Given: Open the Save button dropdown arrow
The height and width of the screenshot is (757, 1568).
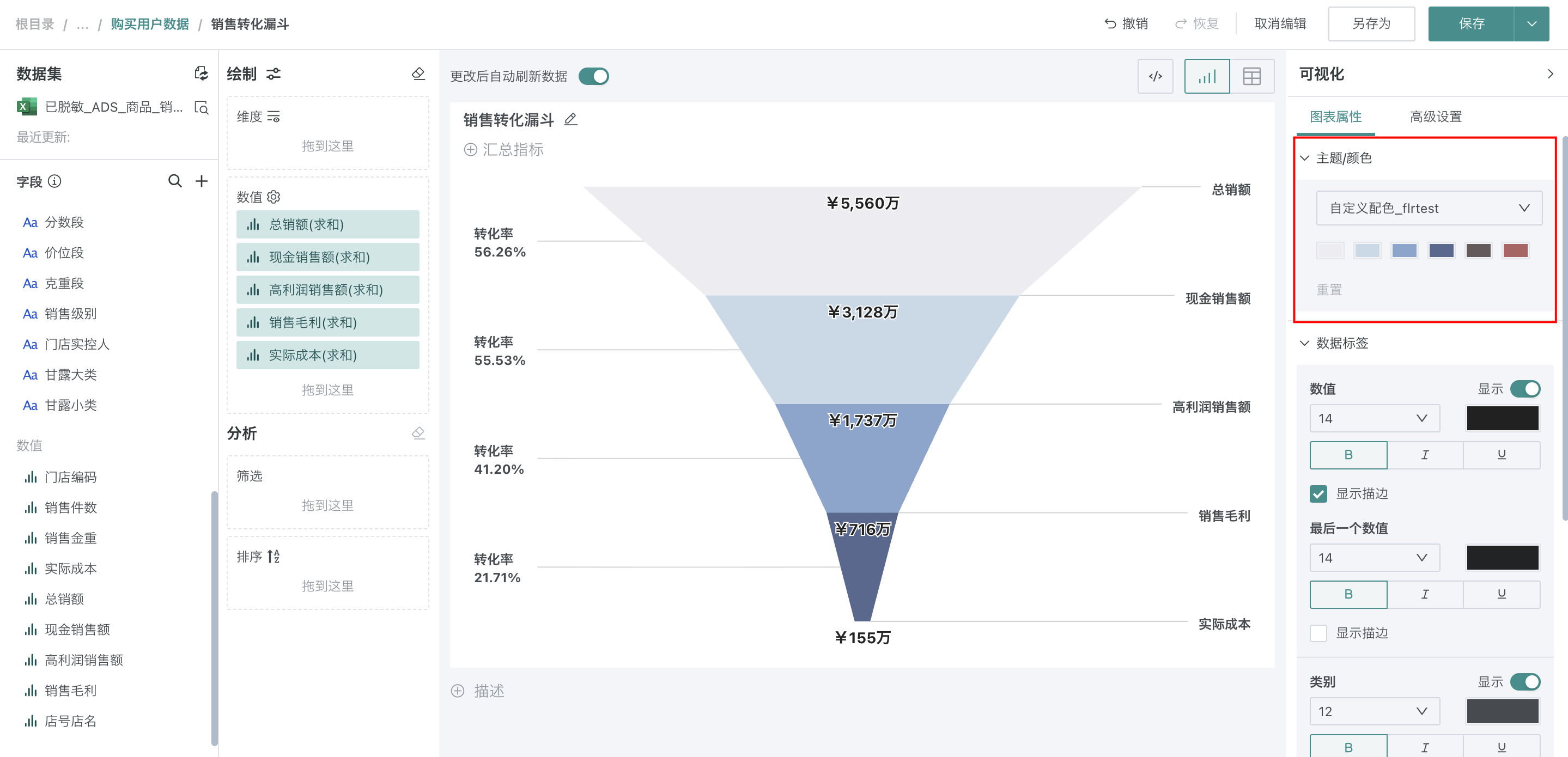Looking at the screenshot, I should pyautogui.click(x=1531, y=24).
